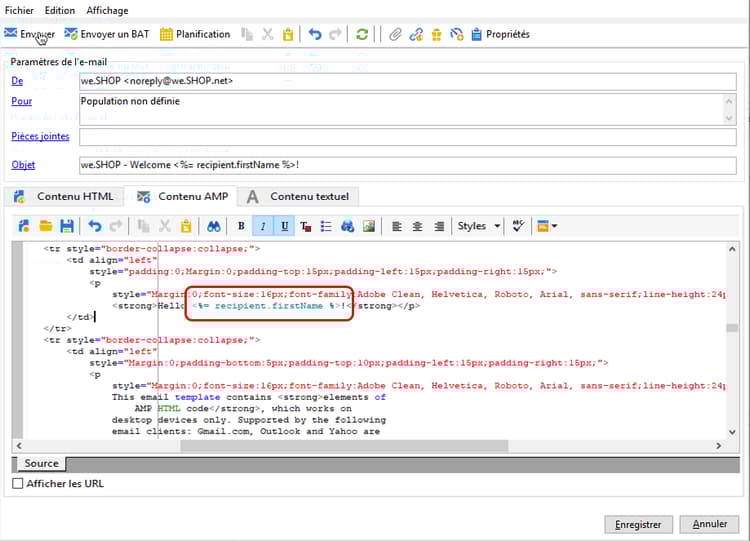
Task: Click the paste icon in top toolbar
Action: pos(288,34)
